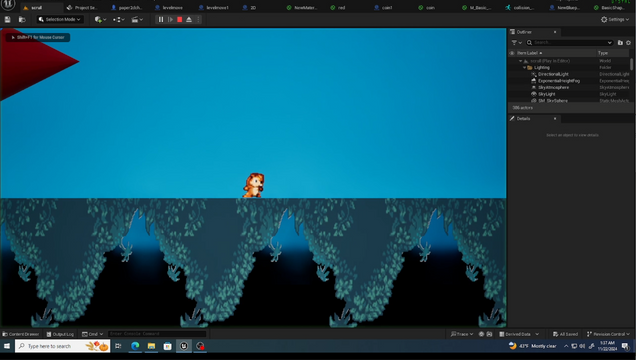Open the Cinematics clapperboard dropdown
Image resolution: width=636 pixels, height=360 pixels.
pyautogui.click(x=137, y=19)
